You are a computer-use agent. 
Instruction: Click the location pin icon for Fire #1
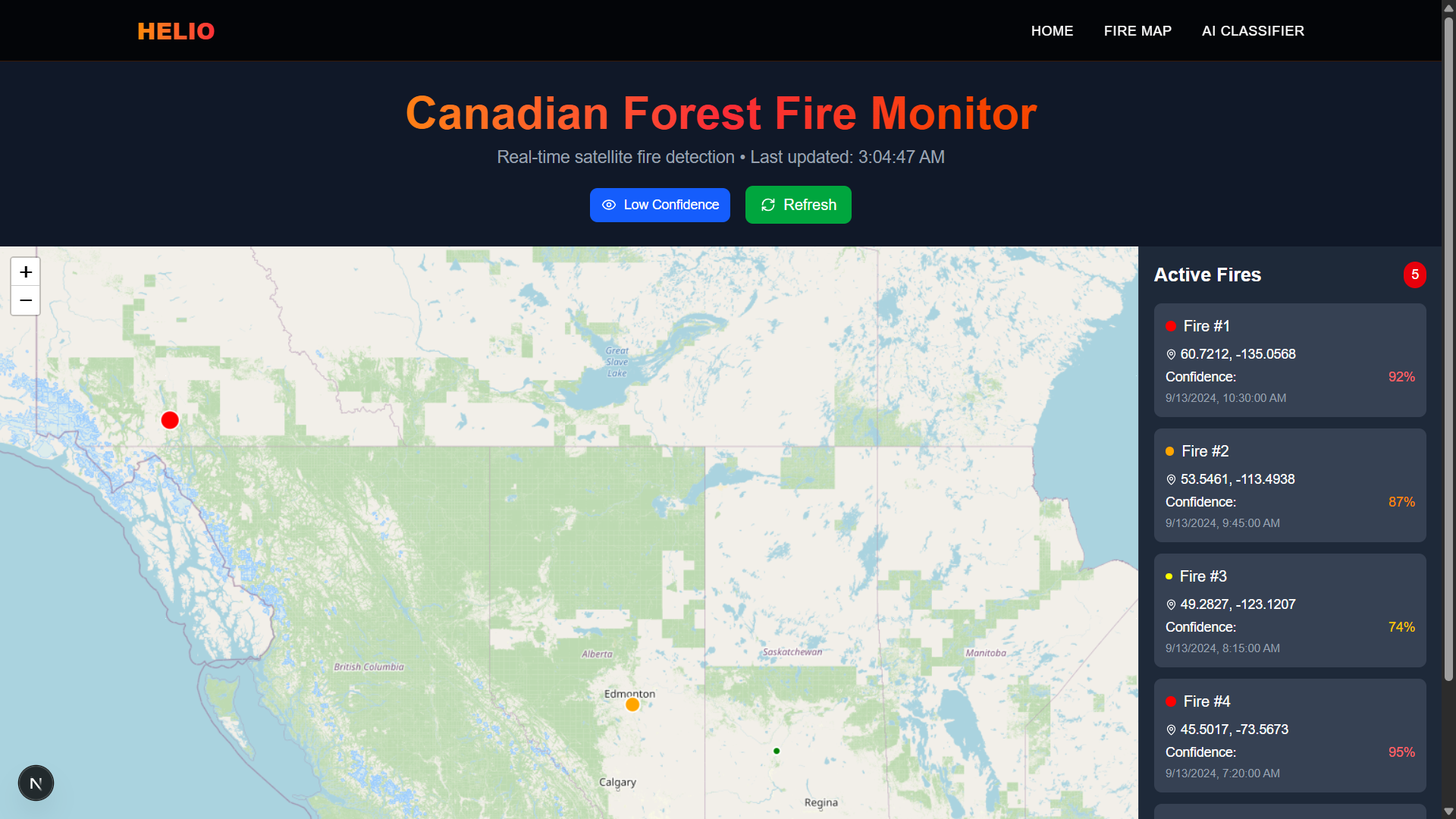(1171, 354)
